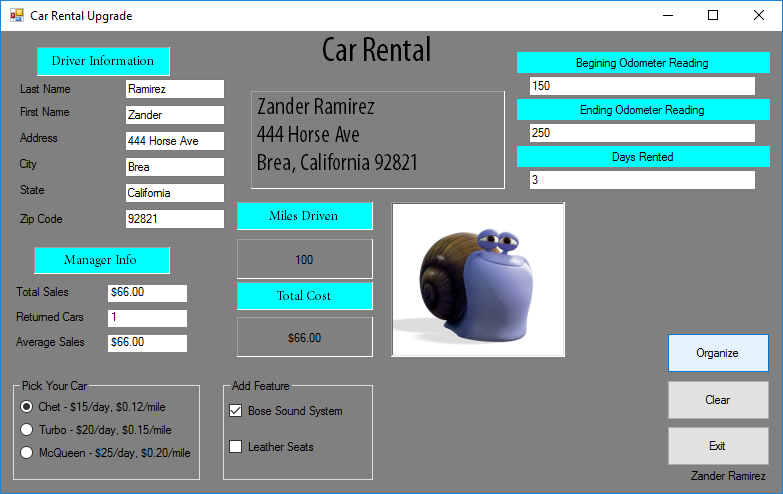Click the First Name field with Zander
Image resolution: width=783 pixels, height=494 pixels.
175,115
